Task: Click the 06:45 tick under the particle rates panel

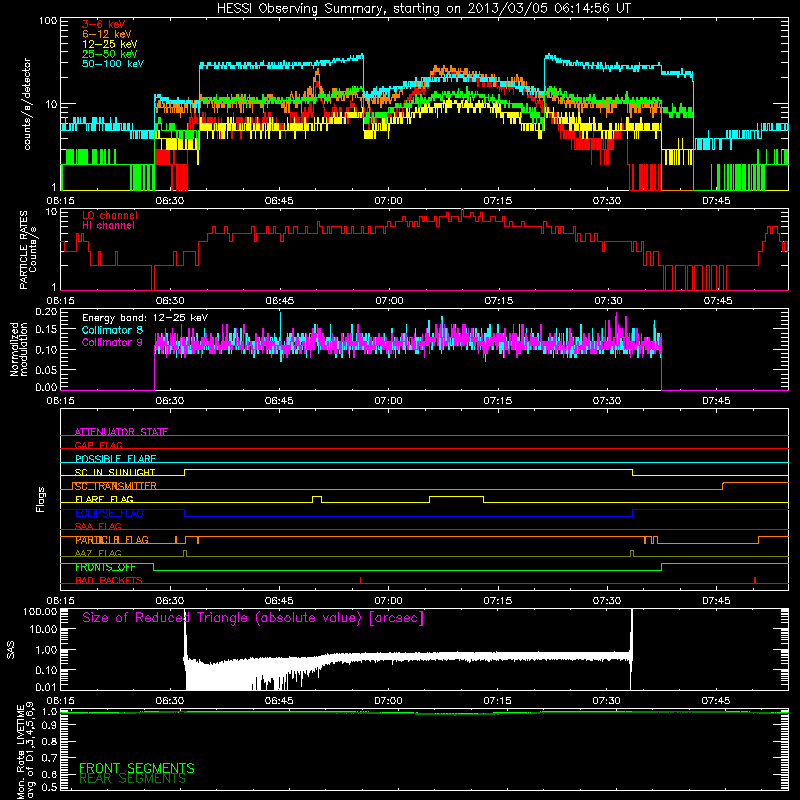Action: (x=280, y=301)
